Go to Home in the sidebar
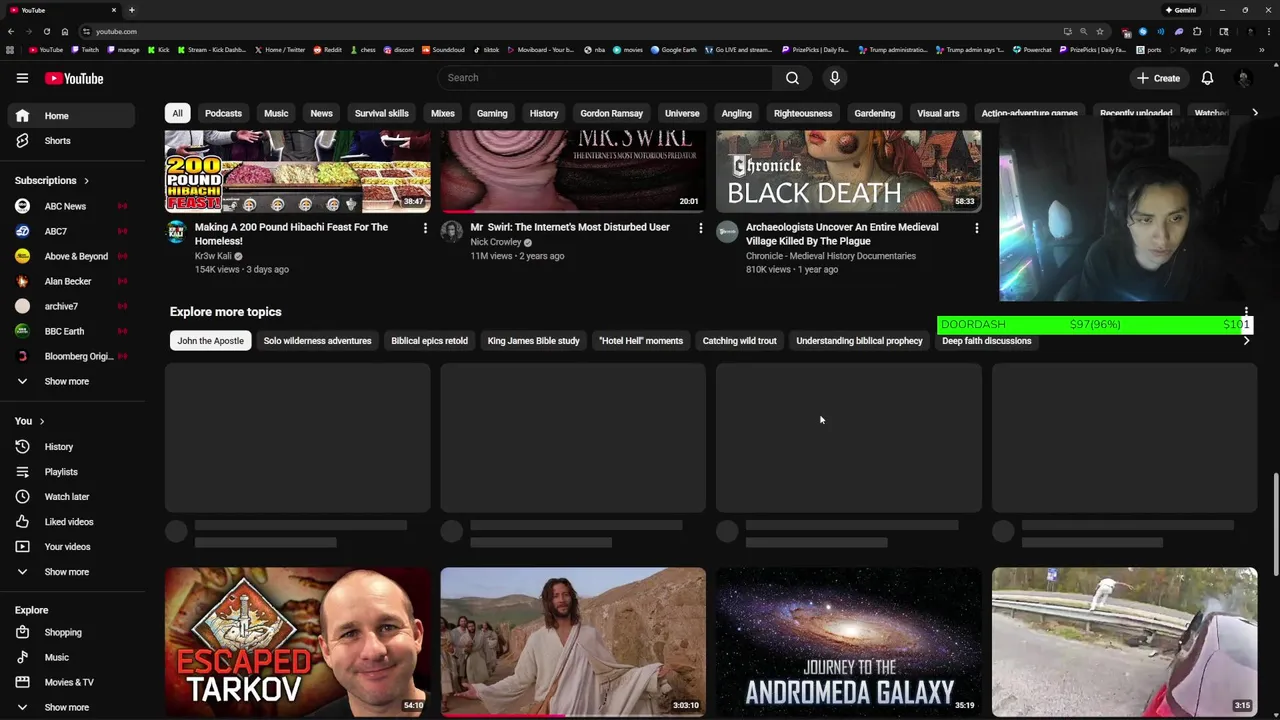This screenshot has height=720, width=1280. (70, 116)
